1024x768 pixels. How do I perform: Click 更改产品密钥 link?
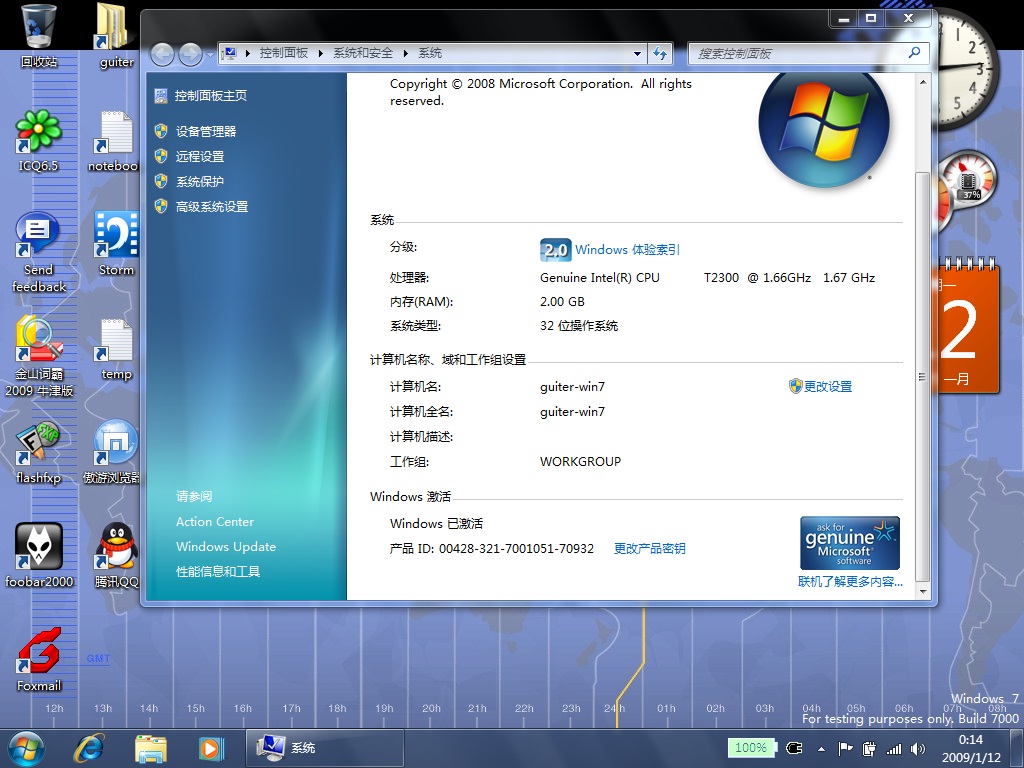650,549
